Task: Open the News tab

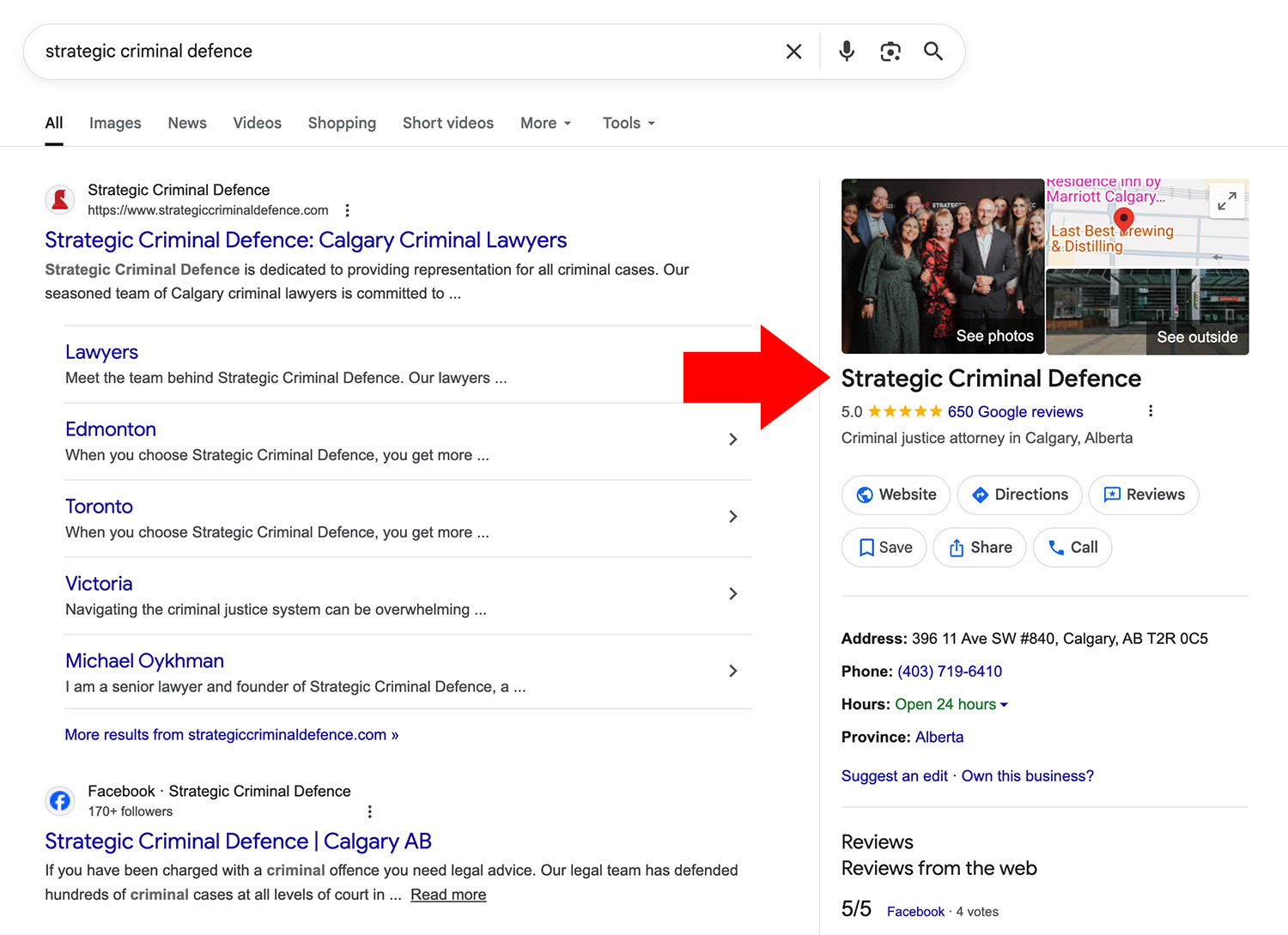Action: [187, 123]
